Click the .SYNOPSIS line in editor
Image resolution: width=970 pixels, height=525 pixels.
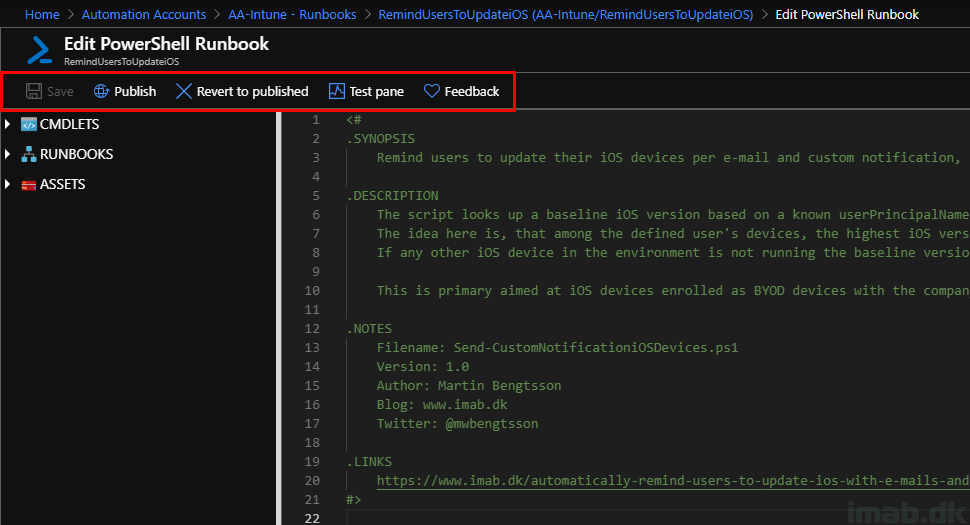(x=380, y=139)
